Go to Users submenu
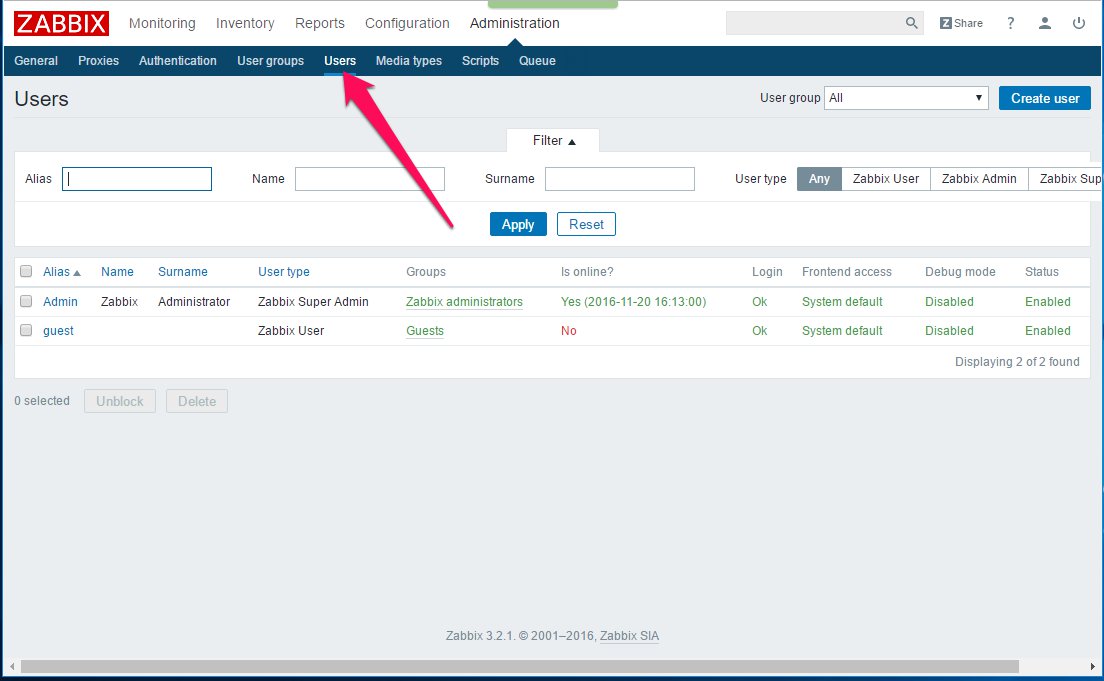This screenshot has height=681, width=1104. tap(340, 61)
